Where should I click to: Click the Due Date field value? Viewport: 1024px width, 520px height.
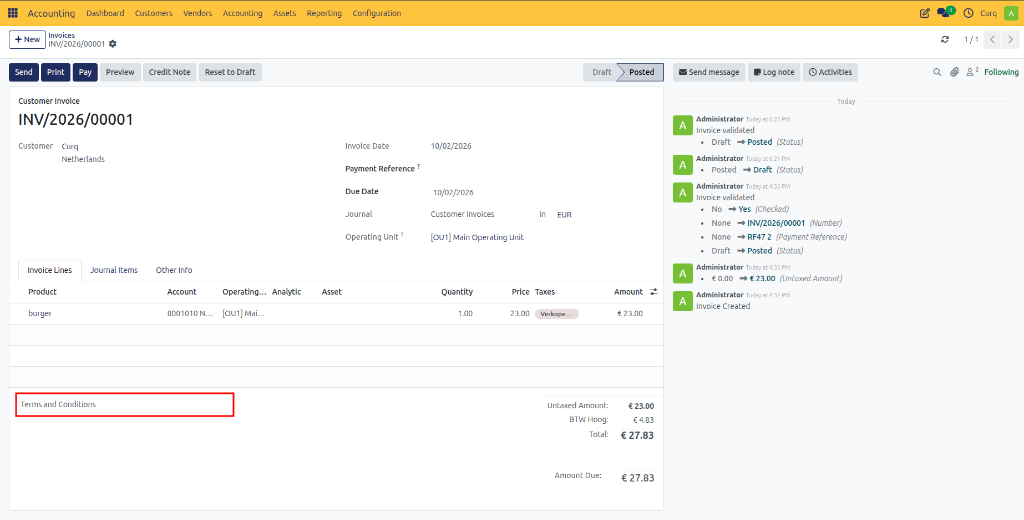pyautogui.click(x=453, y=193)
